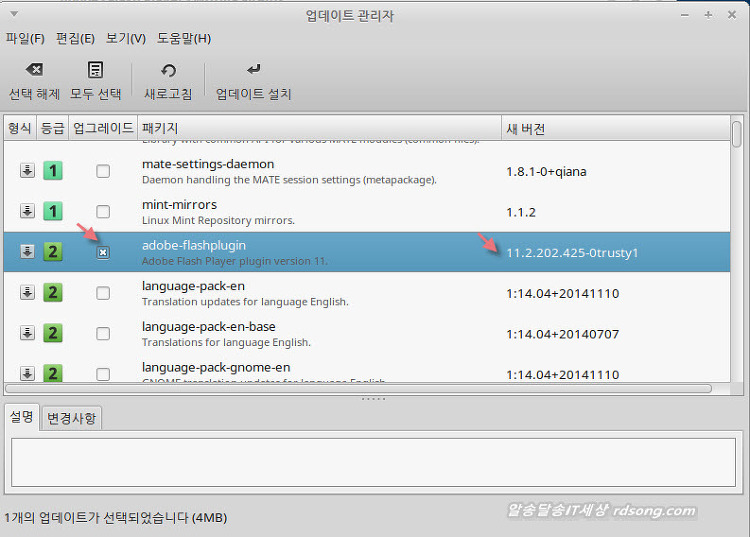The width and height of the screenshot is (750, 537).
Task: Check the language-pack-en-base upgrade checkbox
Action: (103, 334)
